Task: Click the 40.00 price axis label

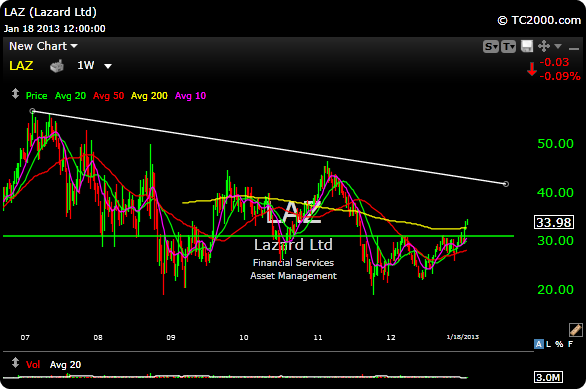Action: [x=555, y=193]
